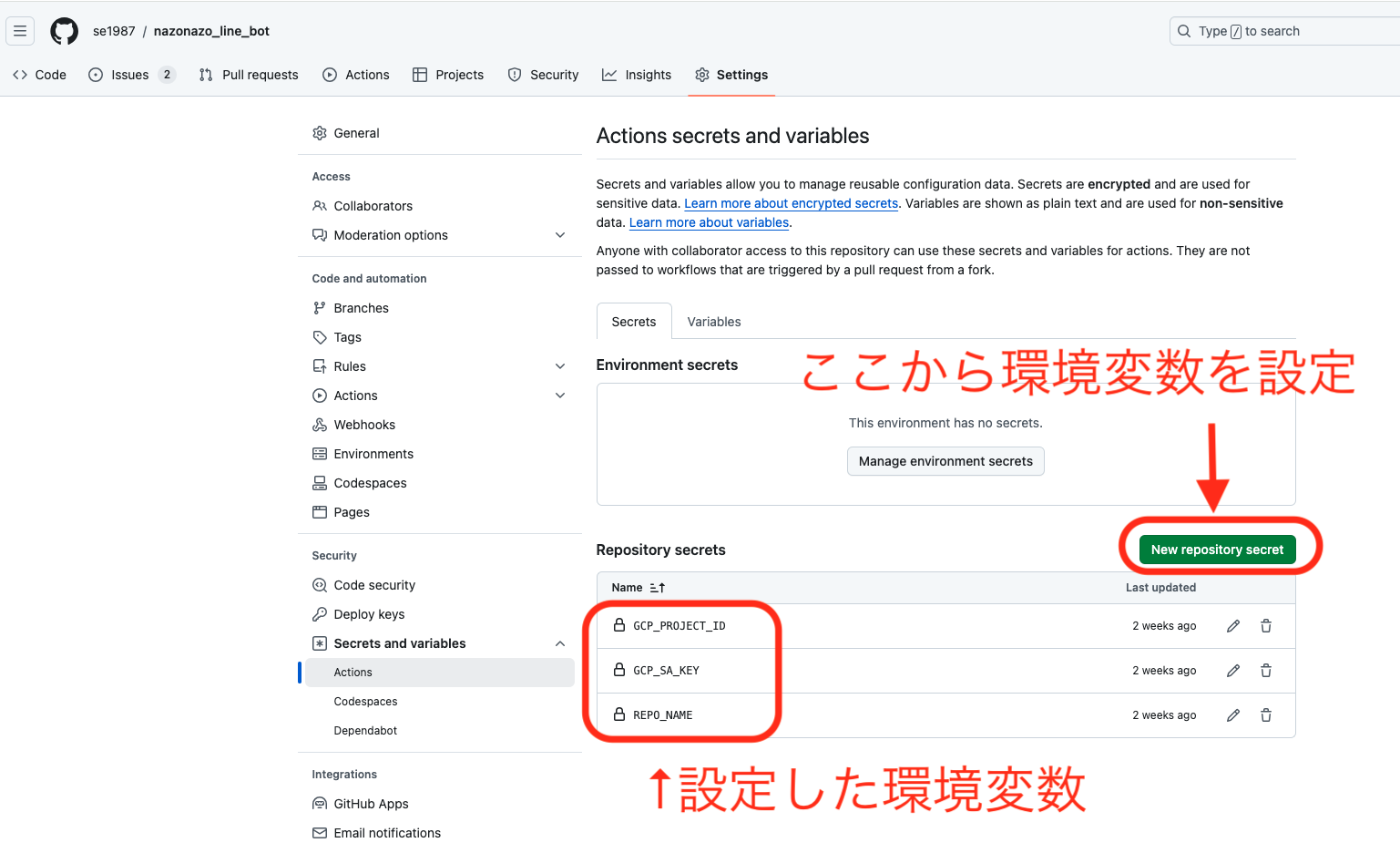Viewport: 1400px width, 853px height.
Task: Open the Insights tab
Action: tap(637, 75)
